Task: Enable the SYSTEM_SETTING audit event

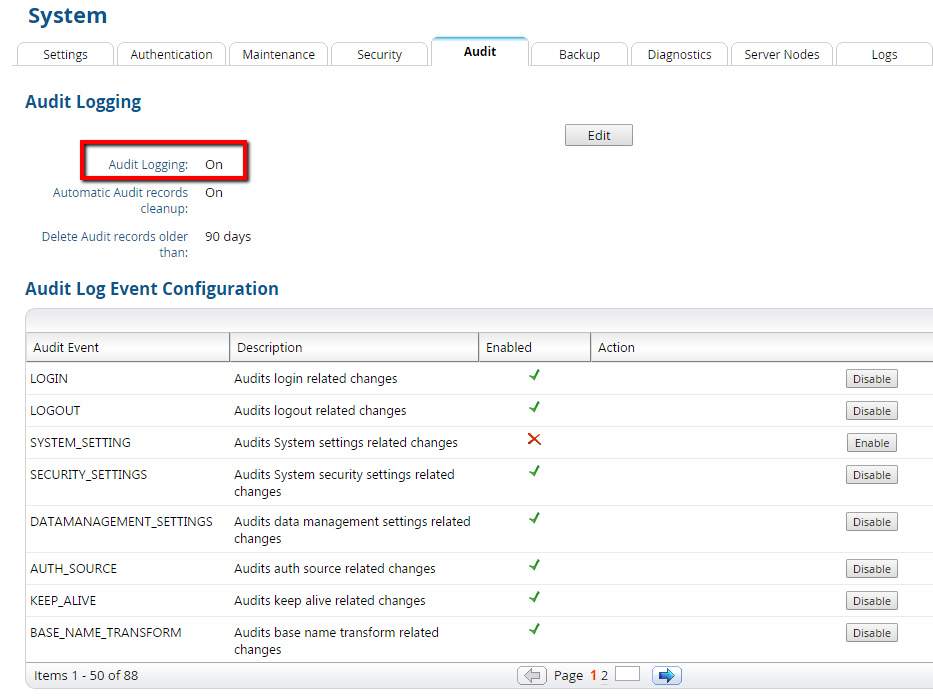Action: click(871, 443)
